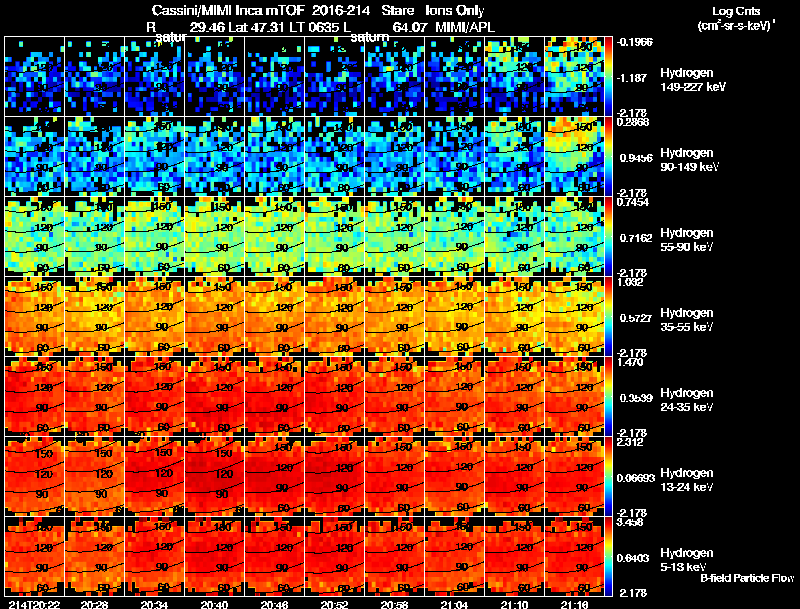Click the colorbar value "0.9456"
The image size is (800, 609).
(x=636, y=158)
